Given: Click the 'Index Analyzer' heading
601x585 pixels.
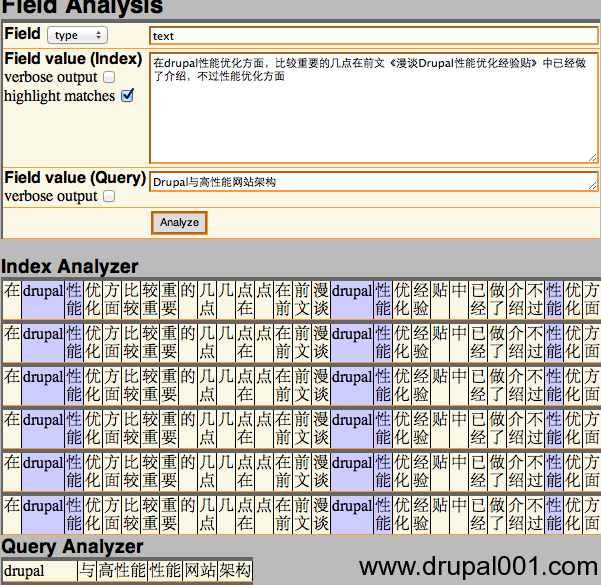Looking at the screenshot, I should click(69, 266).
